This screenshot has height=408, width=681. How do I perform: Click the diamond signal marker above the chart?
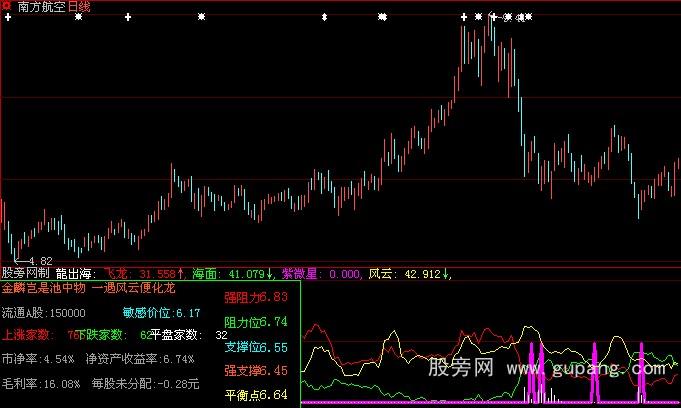(x=324, y=17)
